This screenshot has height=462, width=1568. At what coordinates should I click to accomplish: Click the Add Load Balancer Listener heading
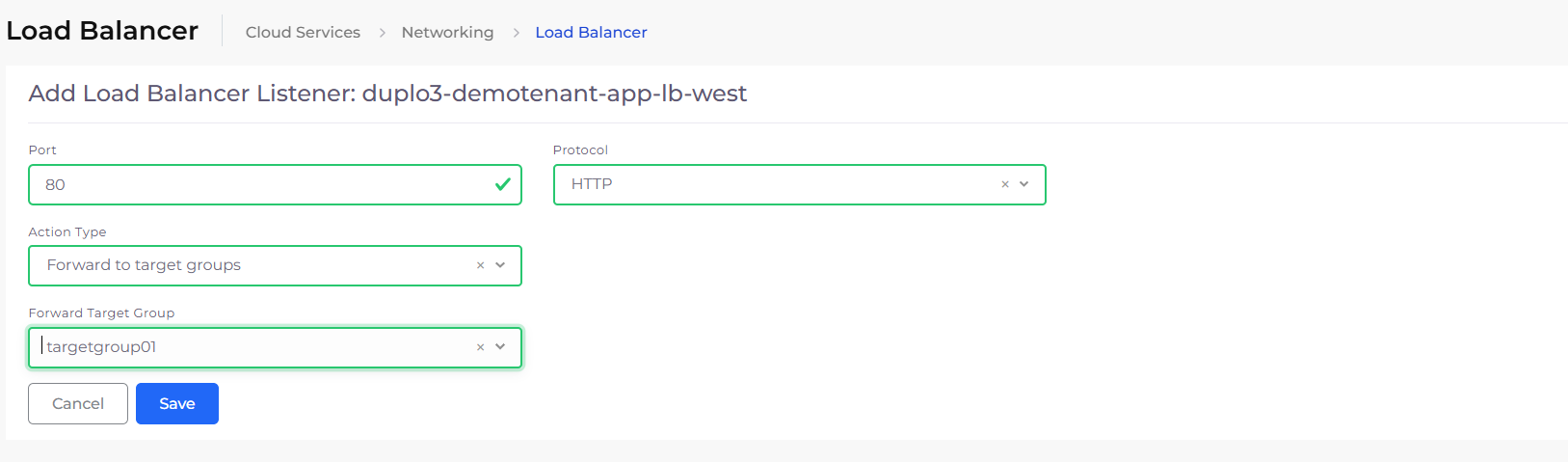[387, 94]
